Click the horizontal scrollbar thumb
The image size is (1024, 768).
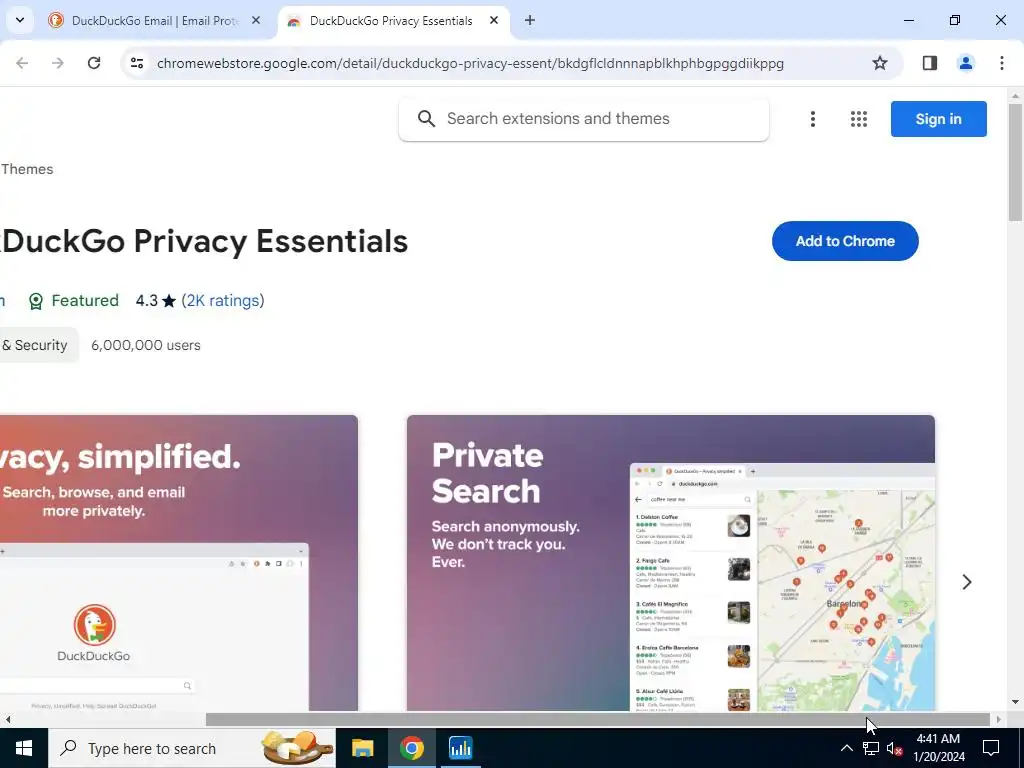(x=598, y=720)
